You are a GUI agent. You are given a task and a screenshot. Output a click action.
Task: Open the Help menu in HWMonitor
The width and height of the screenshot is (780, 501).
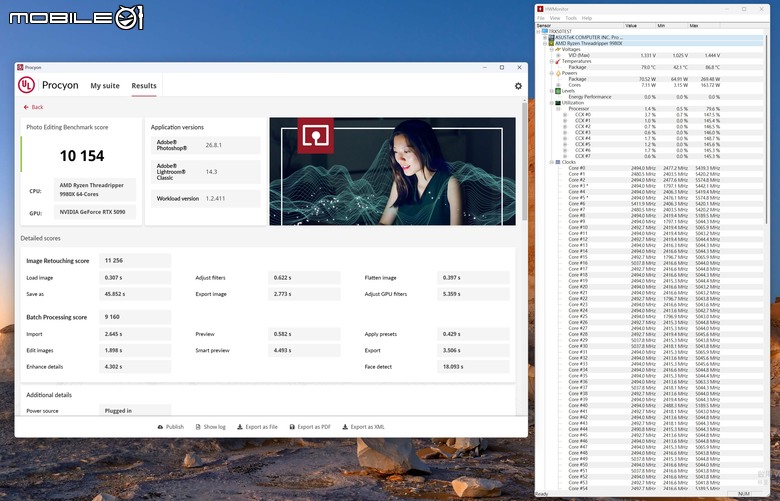(587, 18)
